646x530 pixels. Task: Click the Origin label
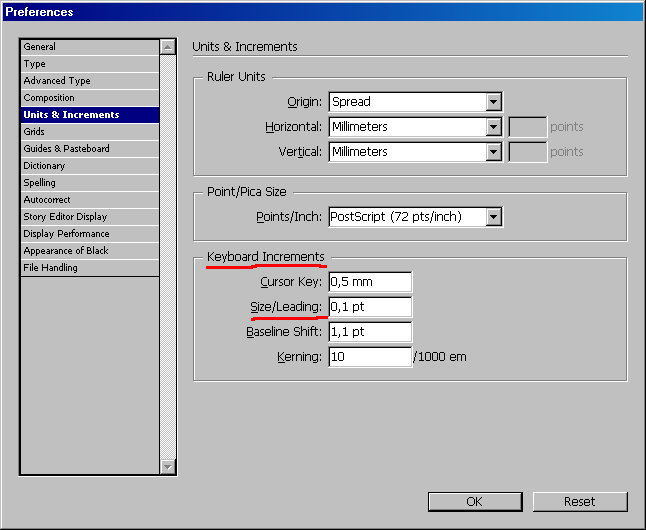click(304, 102)
